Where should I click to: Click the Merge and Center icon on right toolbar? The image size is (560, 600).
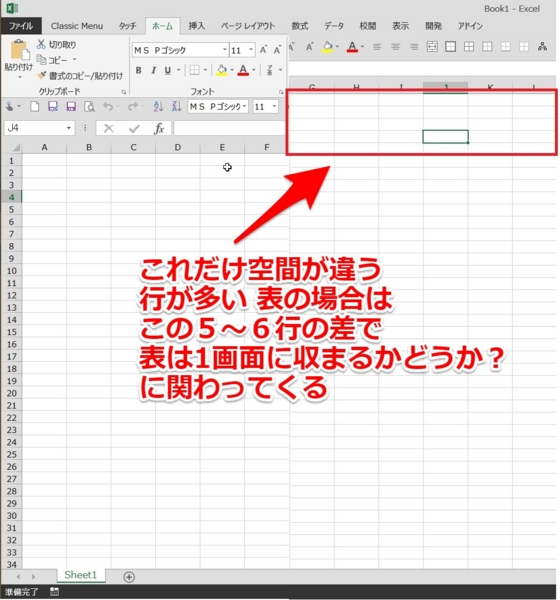432,47
